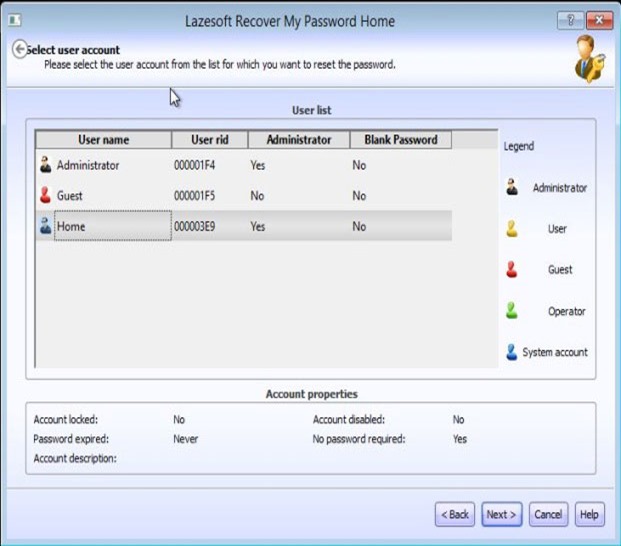Click the Home row's Blank Password value

[359, 226]
